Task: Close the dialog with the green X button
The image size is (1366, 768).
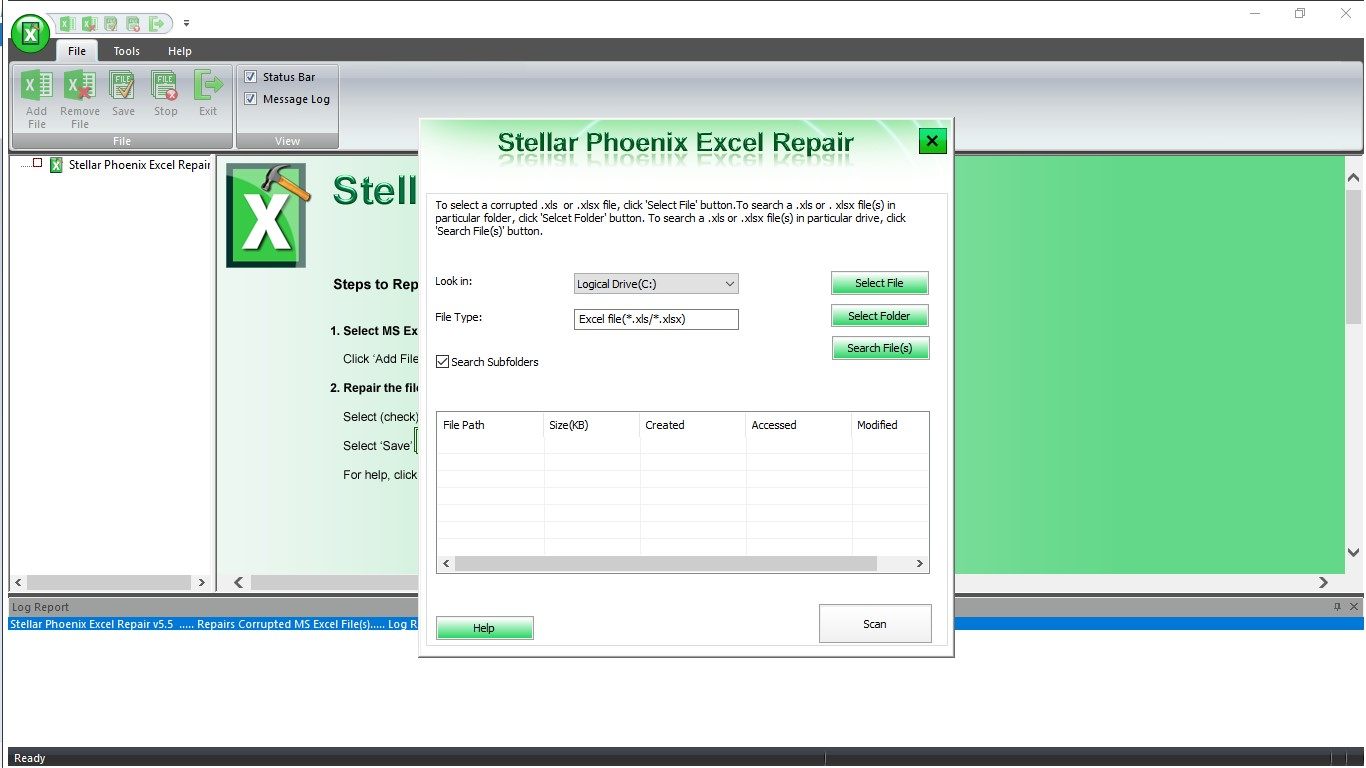Action: pos(932,141)
